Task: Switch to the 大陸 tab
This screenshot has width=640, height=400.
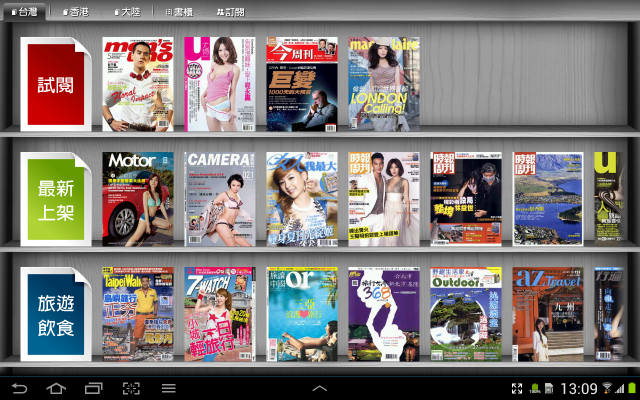Action: pos(127,12)
